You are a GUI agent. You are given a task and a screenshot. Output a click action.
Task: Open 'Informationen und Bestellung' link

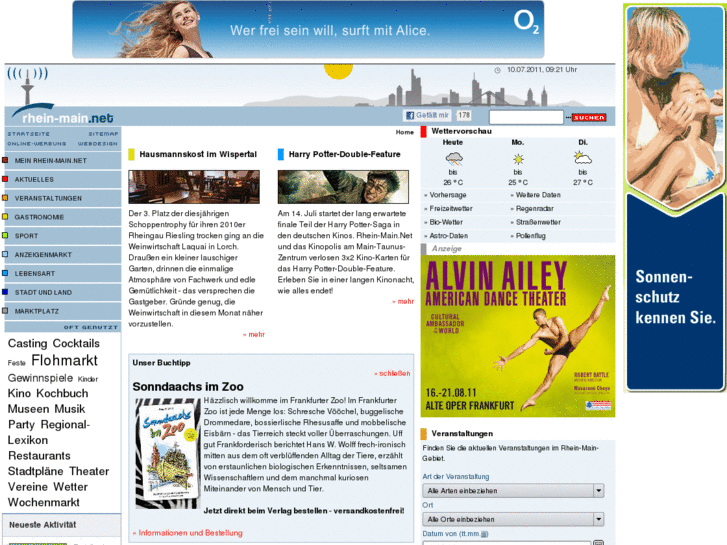coord(188,533)
